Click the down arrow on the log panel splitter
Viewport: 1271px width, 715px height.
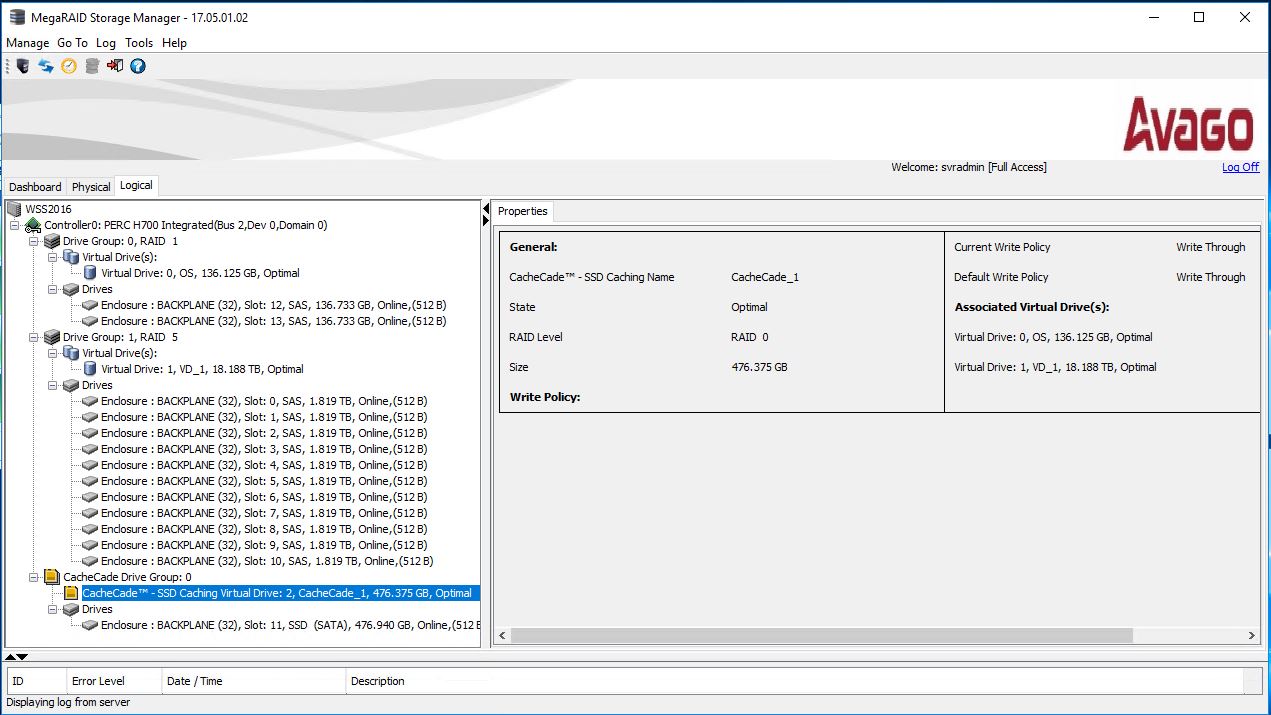[22, 657]
